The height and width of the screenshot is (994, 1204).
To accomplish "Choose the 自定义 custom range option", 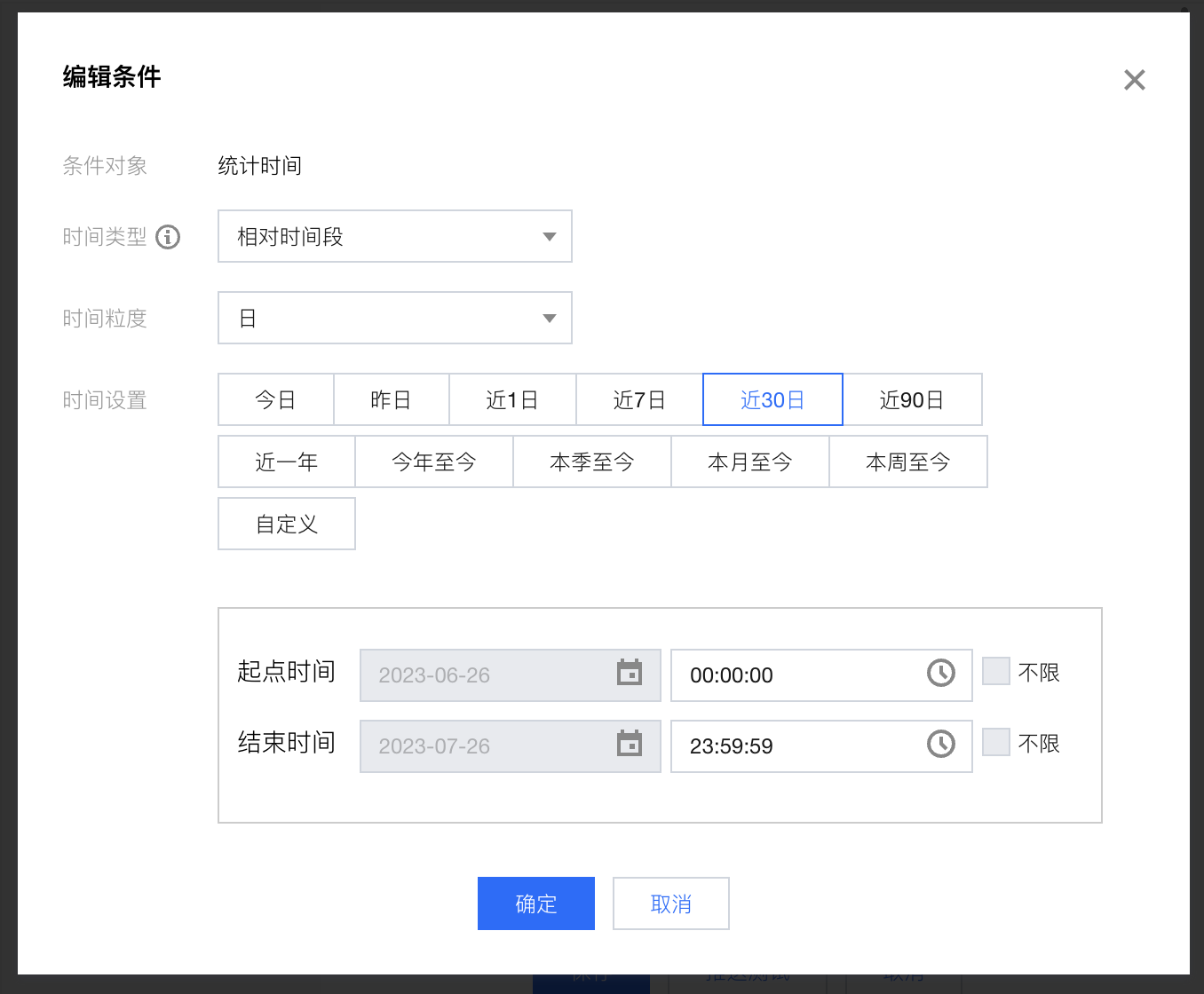I will pyautogui.click(x=287, y=525).
